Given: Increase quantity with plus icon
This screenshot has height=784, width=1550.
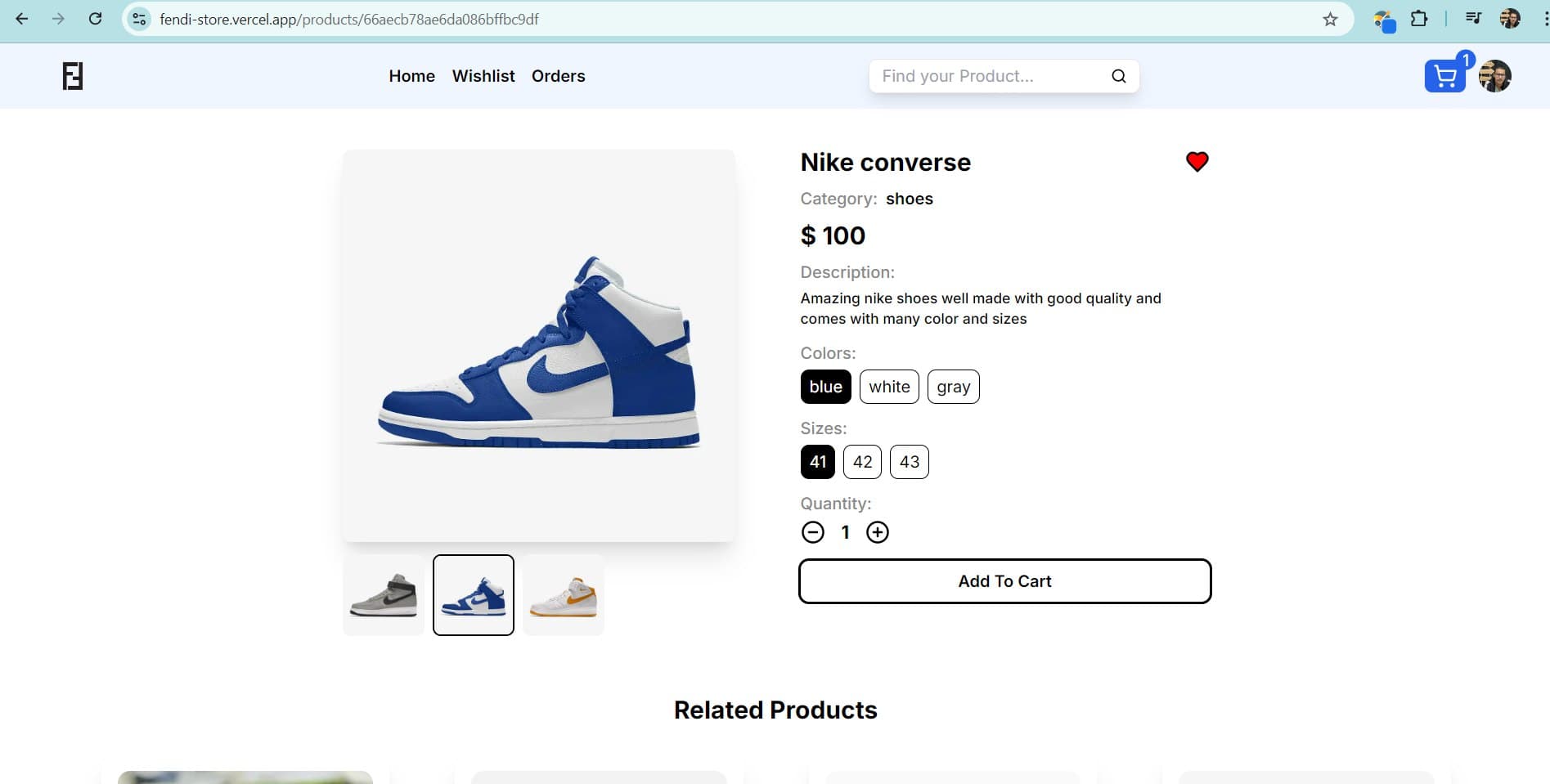Looking at the screenshot, I should pos(877,532).
